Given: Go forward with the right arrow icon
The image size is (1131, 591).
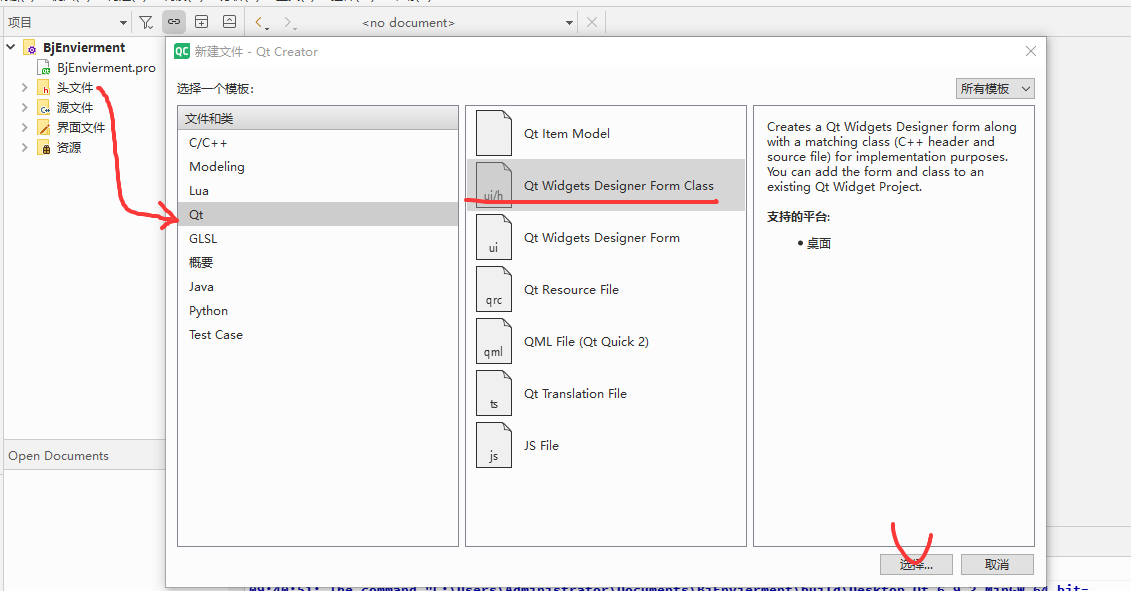Looking at the screenshot, I should tap(289, 22).
